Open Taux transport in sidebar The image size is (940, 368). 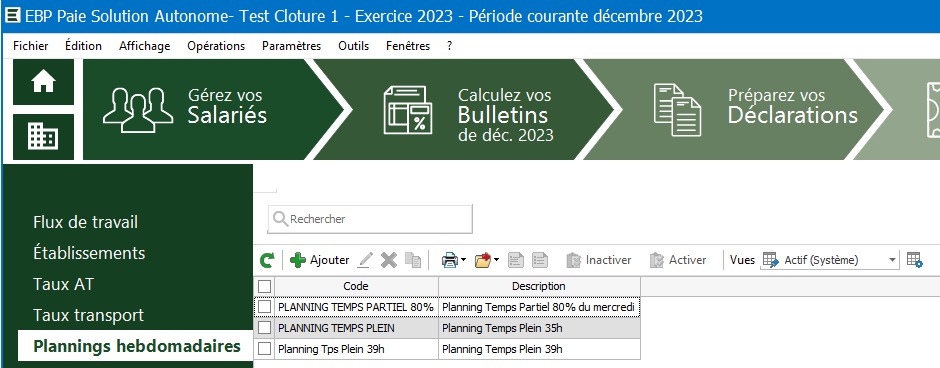click(x=89, y=315)
